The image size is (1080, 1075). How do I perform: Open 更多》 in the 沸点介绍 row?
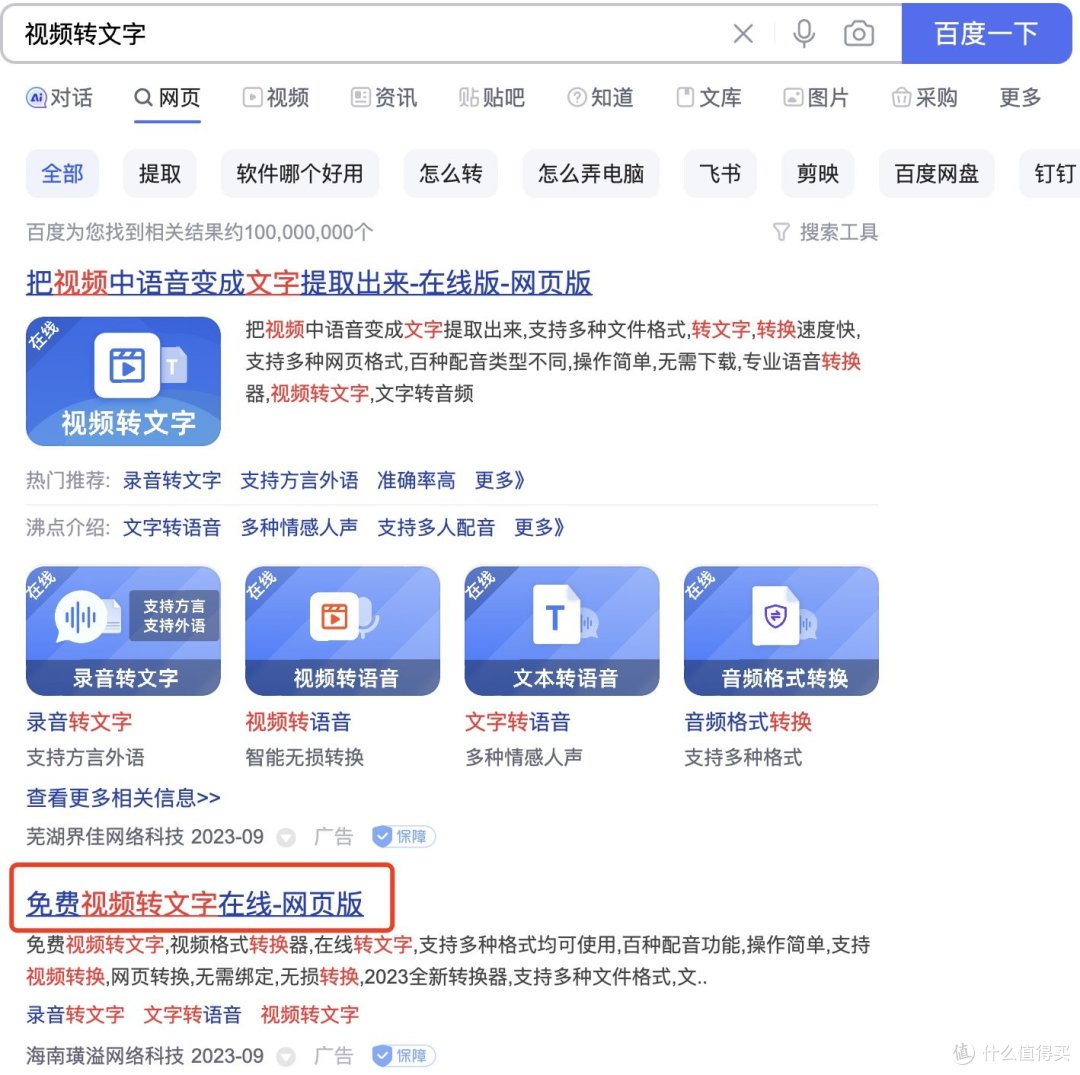tap(539, 528)
